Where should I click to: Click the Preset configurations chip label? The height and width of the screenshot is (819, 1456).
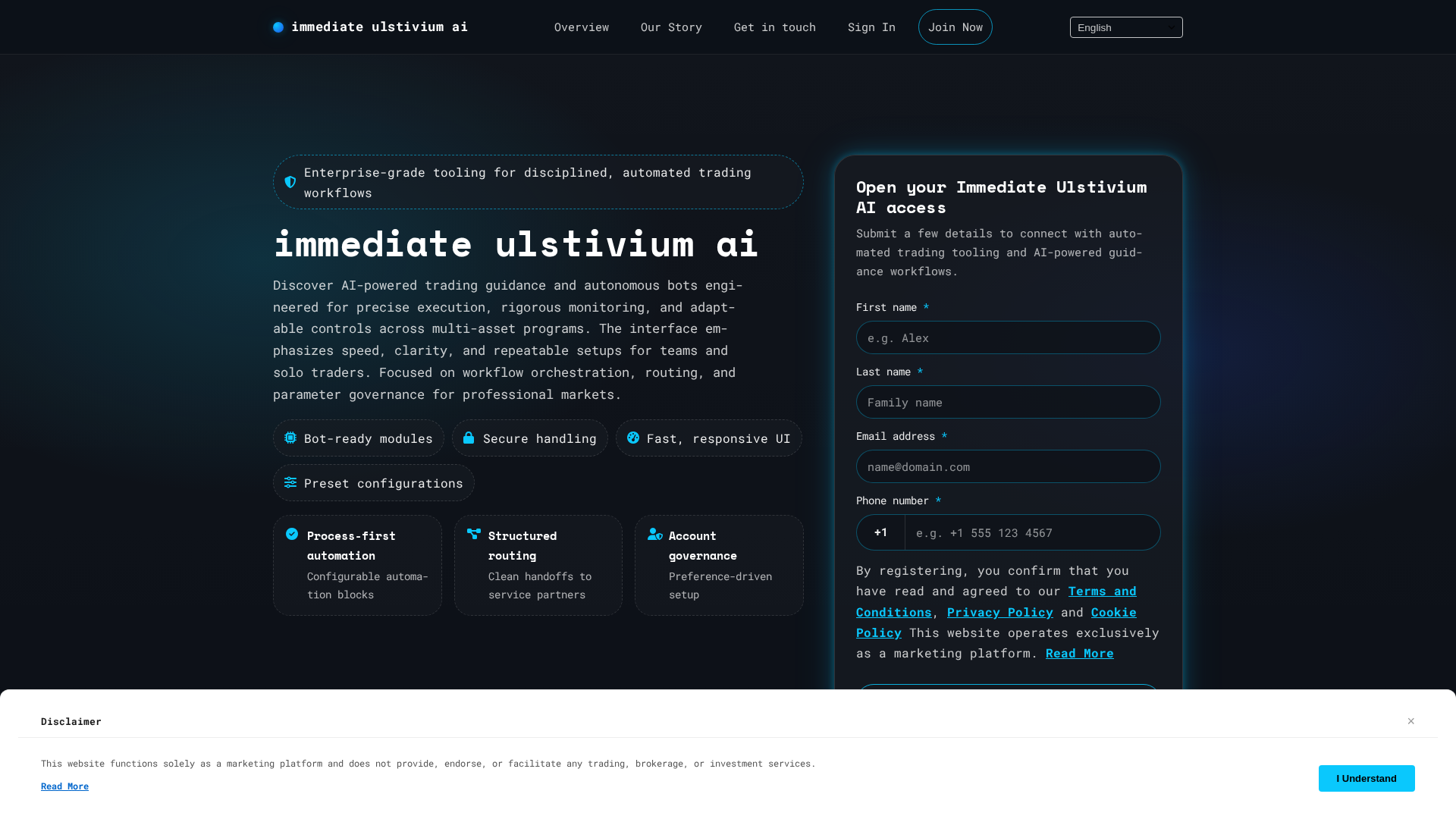click(384, 483)
